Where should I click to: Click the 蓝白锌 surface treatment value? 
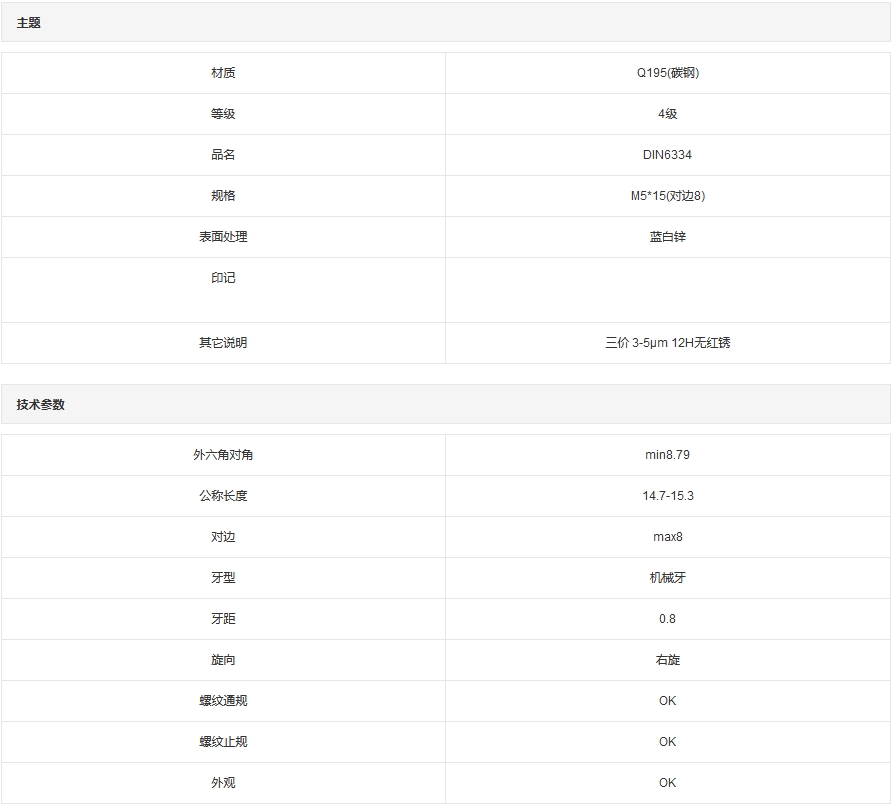point(667,237)
